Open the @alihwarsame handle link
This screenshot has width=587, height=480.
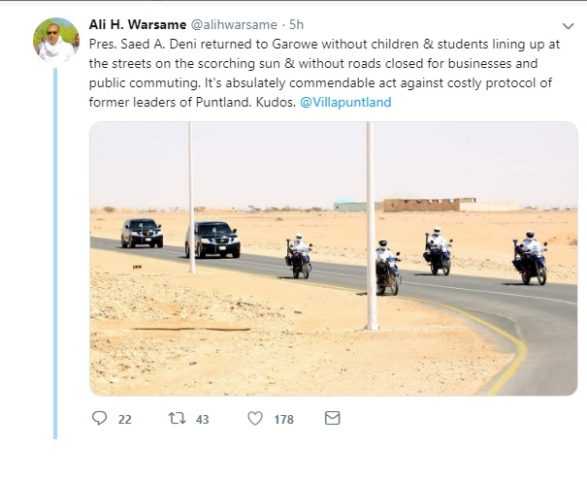click(x=234, y=25)
